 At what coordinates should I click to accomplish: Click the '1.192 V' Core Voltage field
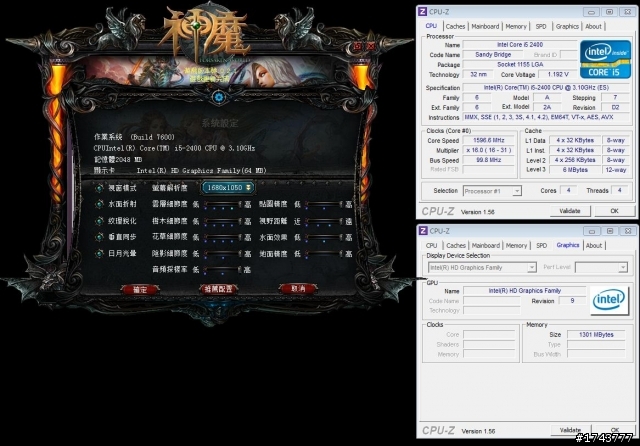coord(558,75)
